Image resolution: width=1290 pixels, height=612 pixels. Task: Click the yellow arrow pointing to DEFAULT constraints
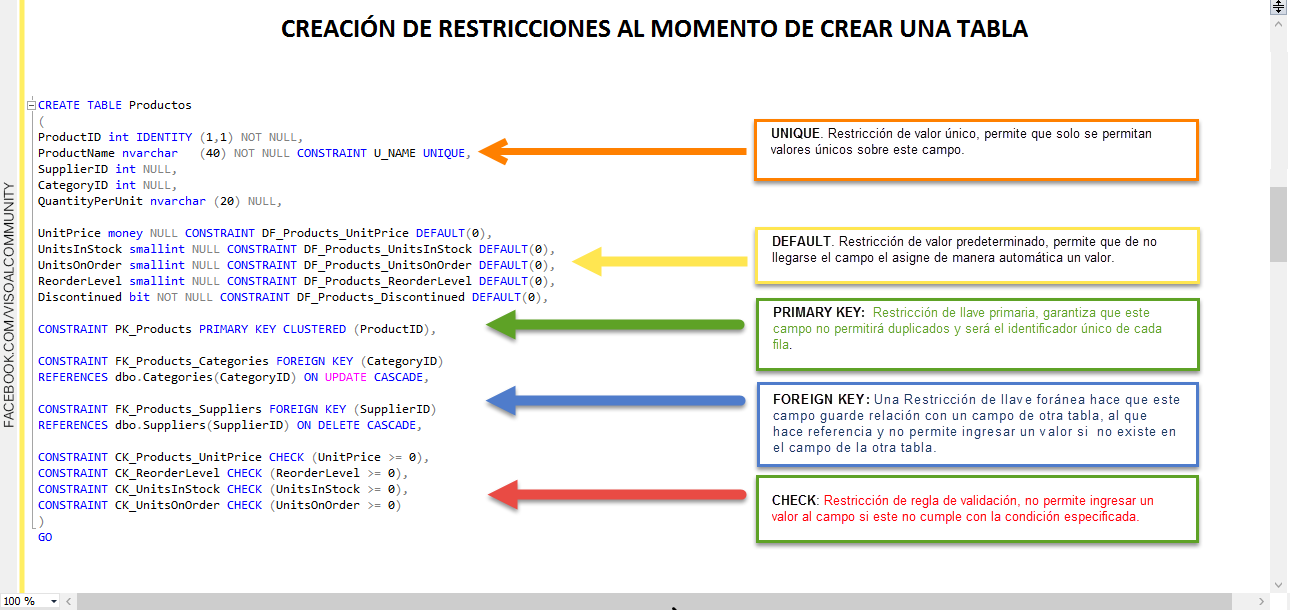click(x=660, y=262)
